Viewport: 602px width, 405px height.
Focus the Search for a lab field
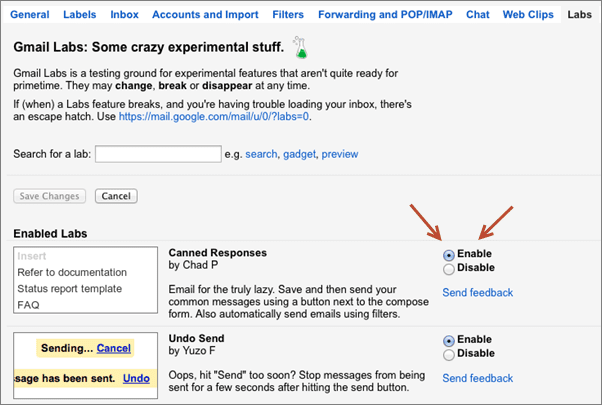tap(158, 154)
